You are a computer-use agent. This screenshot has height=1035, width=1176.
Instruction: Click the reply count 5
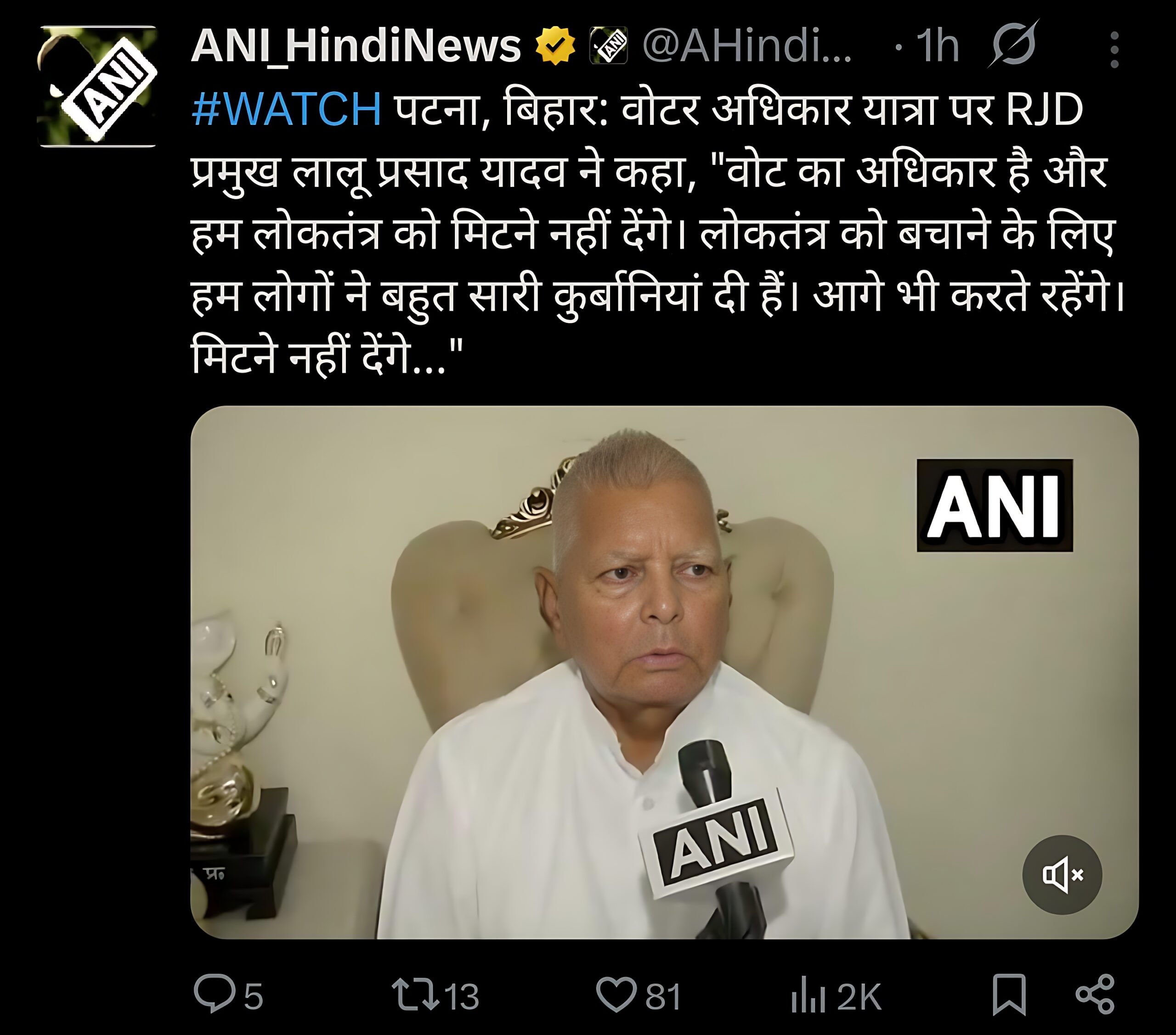[254, 996]
